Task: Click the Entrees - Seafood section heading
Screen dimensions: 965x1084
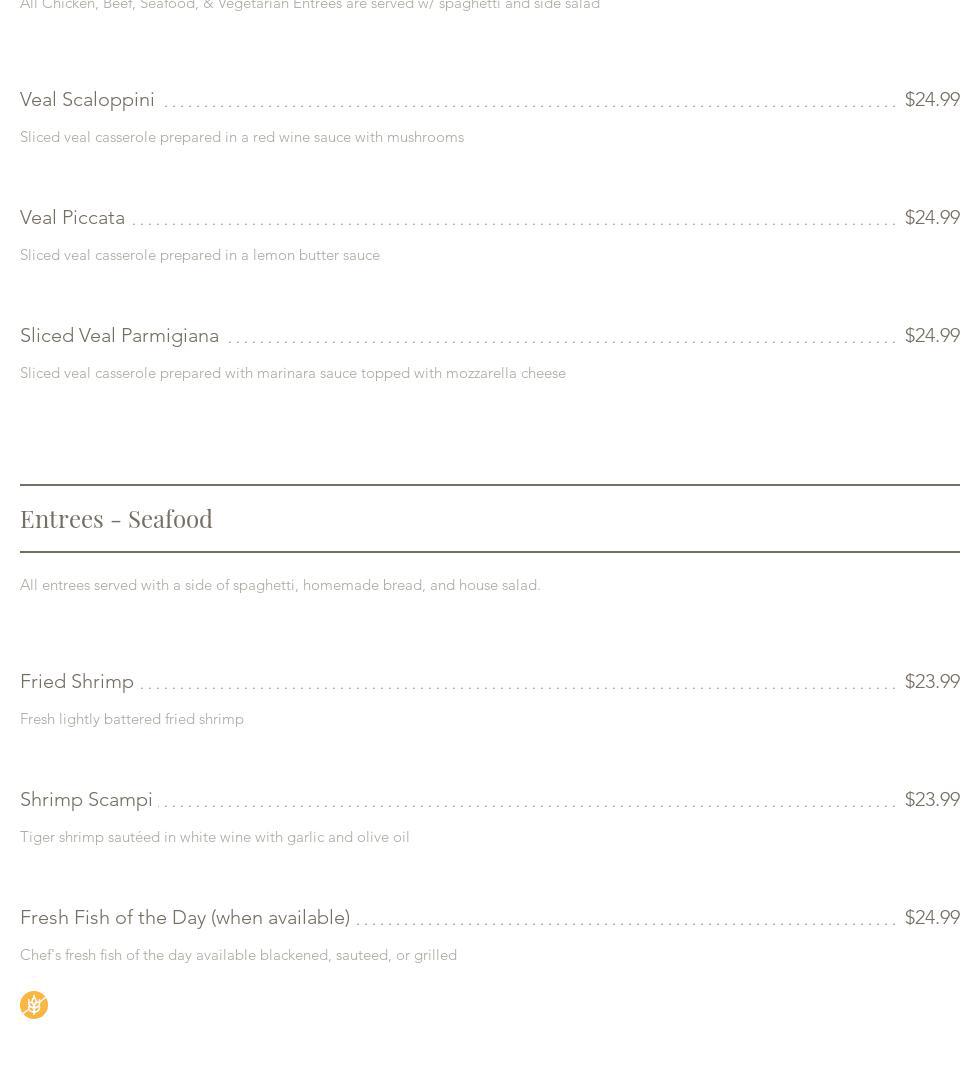Action: (116, 519)
